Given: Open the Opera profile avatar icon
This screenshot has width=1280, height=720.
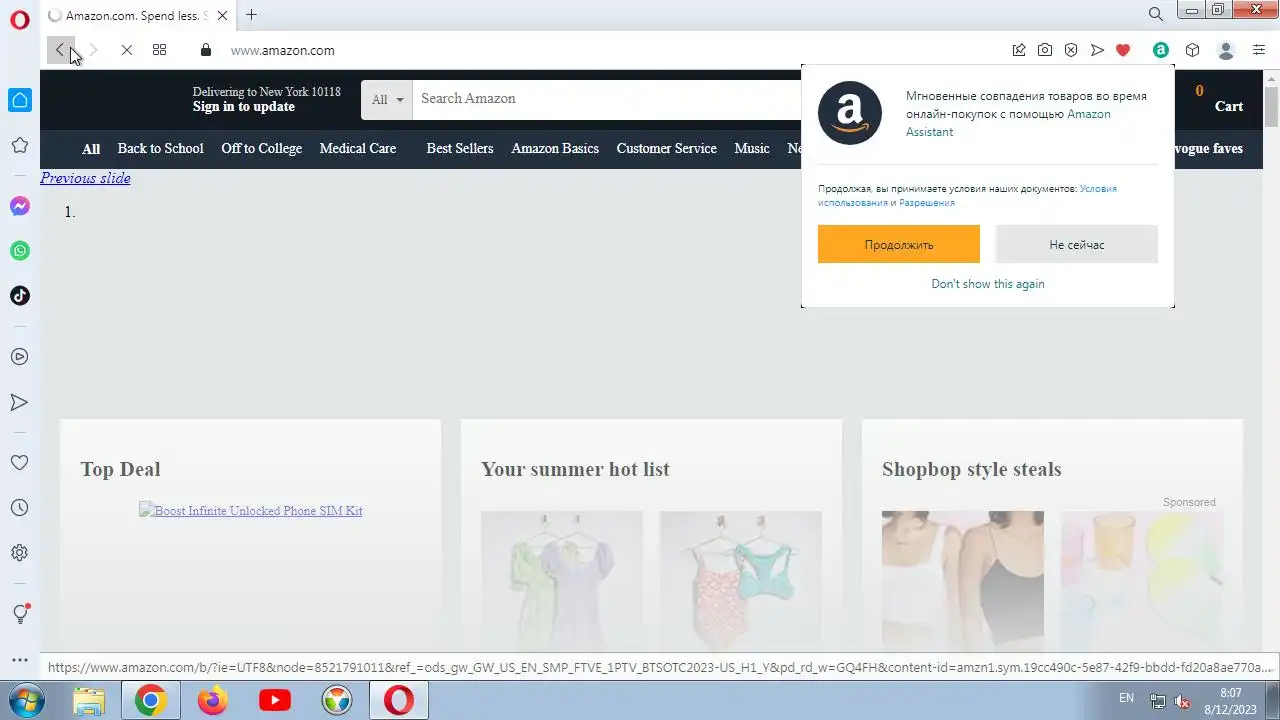Looking at the screenshot, I should [x=1226, y=50].
